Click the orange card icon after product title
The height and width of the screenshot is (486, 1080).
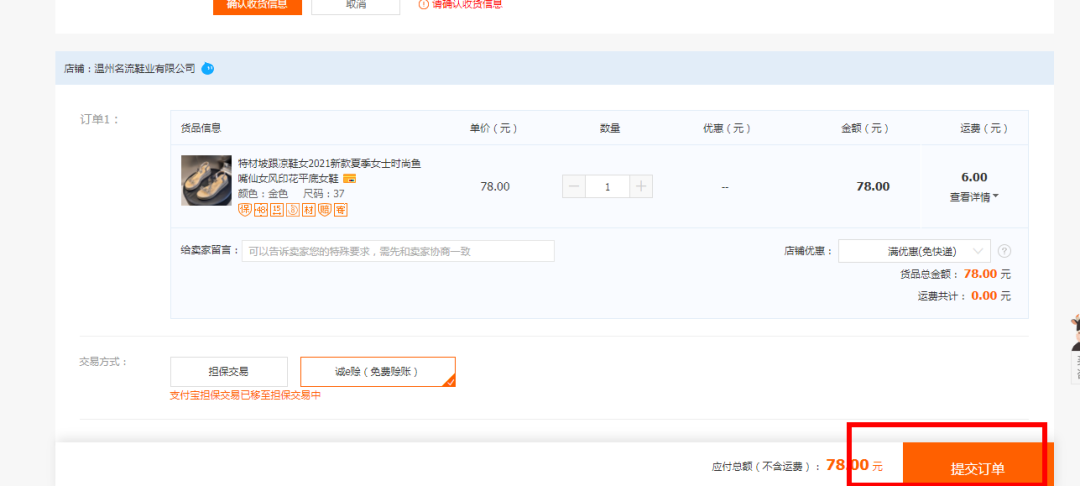[349, 178]
